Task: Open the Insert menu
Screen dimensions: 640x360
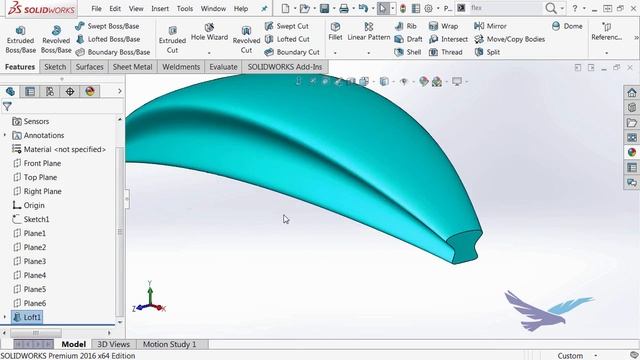Action: click(x=160, y=8)
